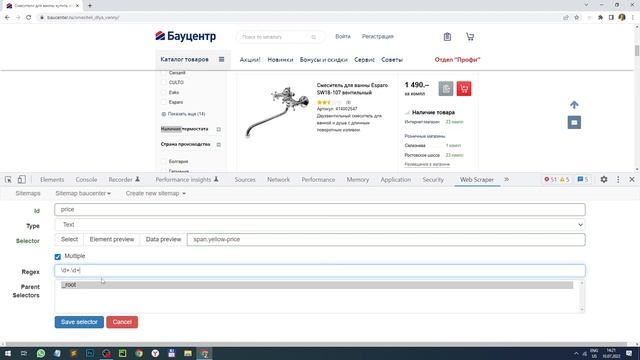Click the hamburger icon beside Каталог товаров
The image size is (640, 360).
coord(221,59)
